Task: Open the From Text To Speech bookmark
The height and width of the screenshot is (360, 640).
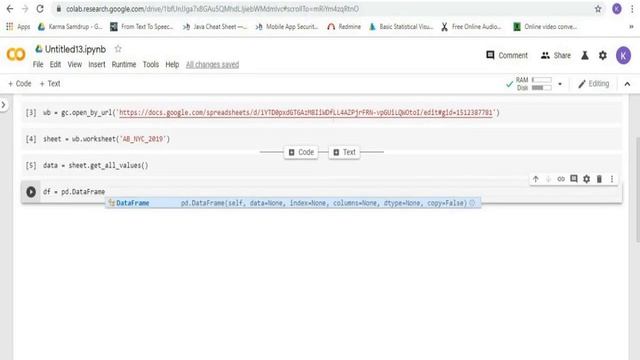Action: tap(142, 27)
